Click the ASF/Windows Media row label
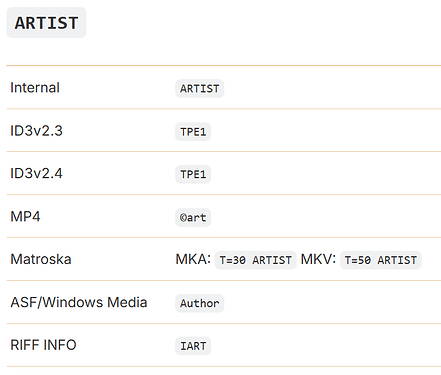Viewport: 441px width, 375px height. point(79,302)
